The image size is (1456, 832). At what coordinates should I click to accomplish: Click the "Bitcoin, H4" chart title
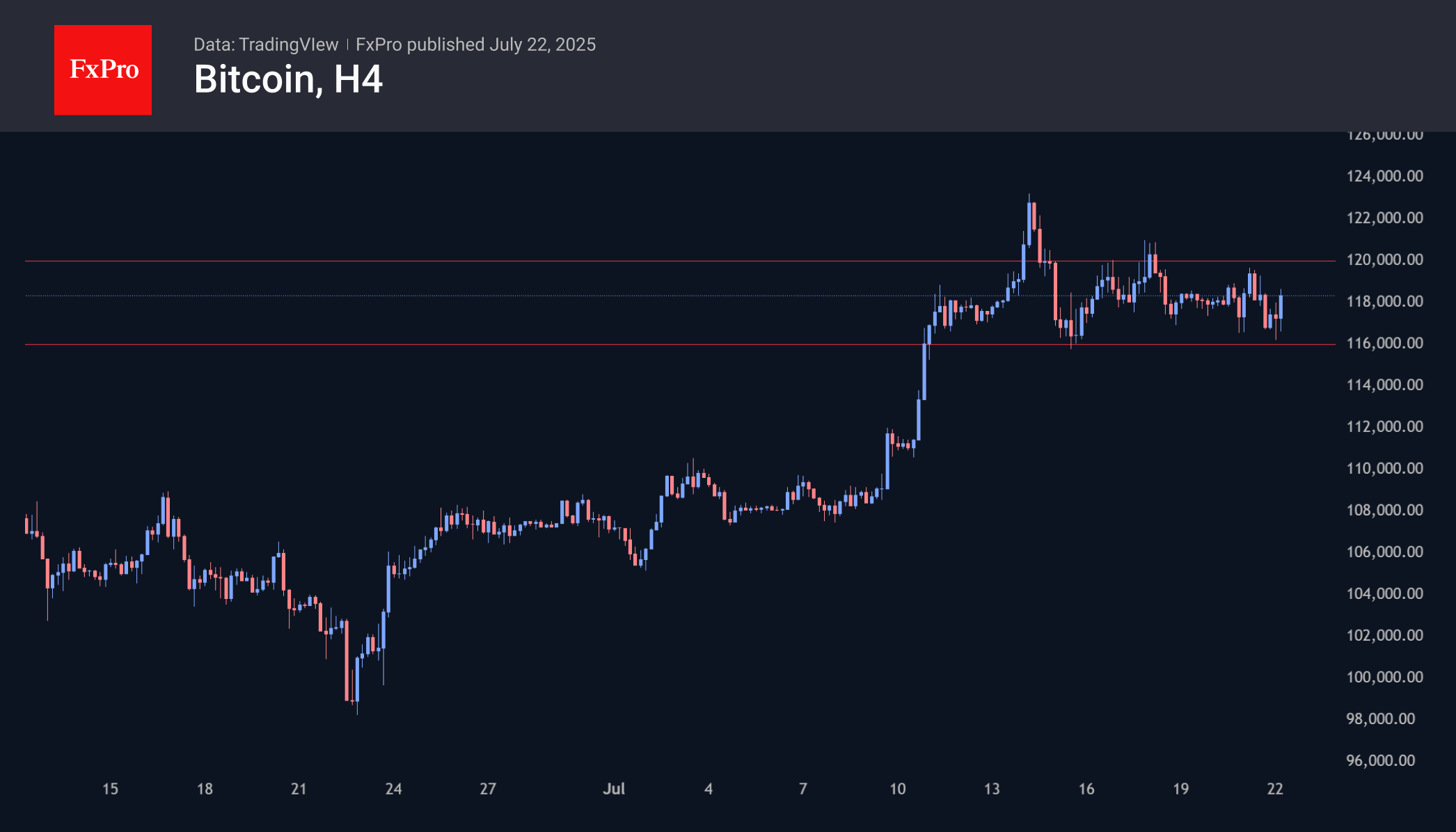pos(288,80)
